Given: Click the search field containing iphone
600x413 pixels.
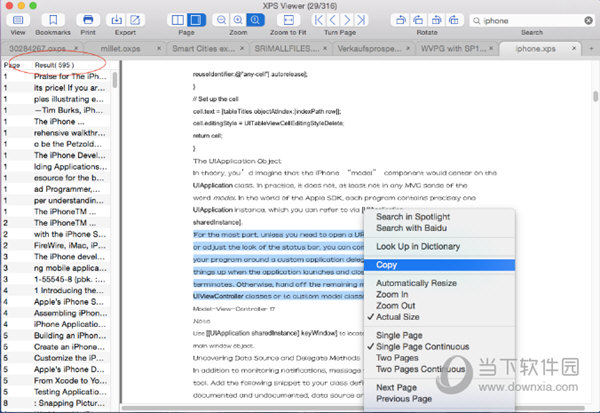Looking at the screenshot, I should [x=532, y=21].
